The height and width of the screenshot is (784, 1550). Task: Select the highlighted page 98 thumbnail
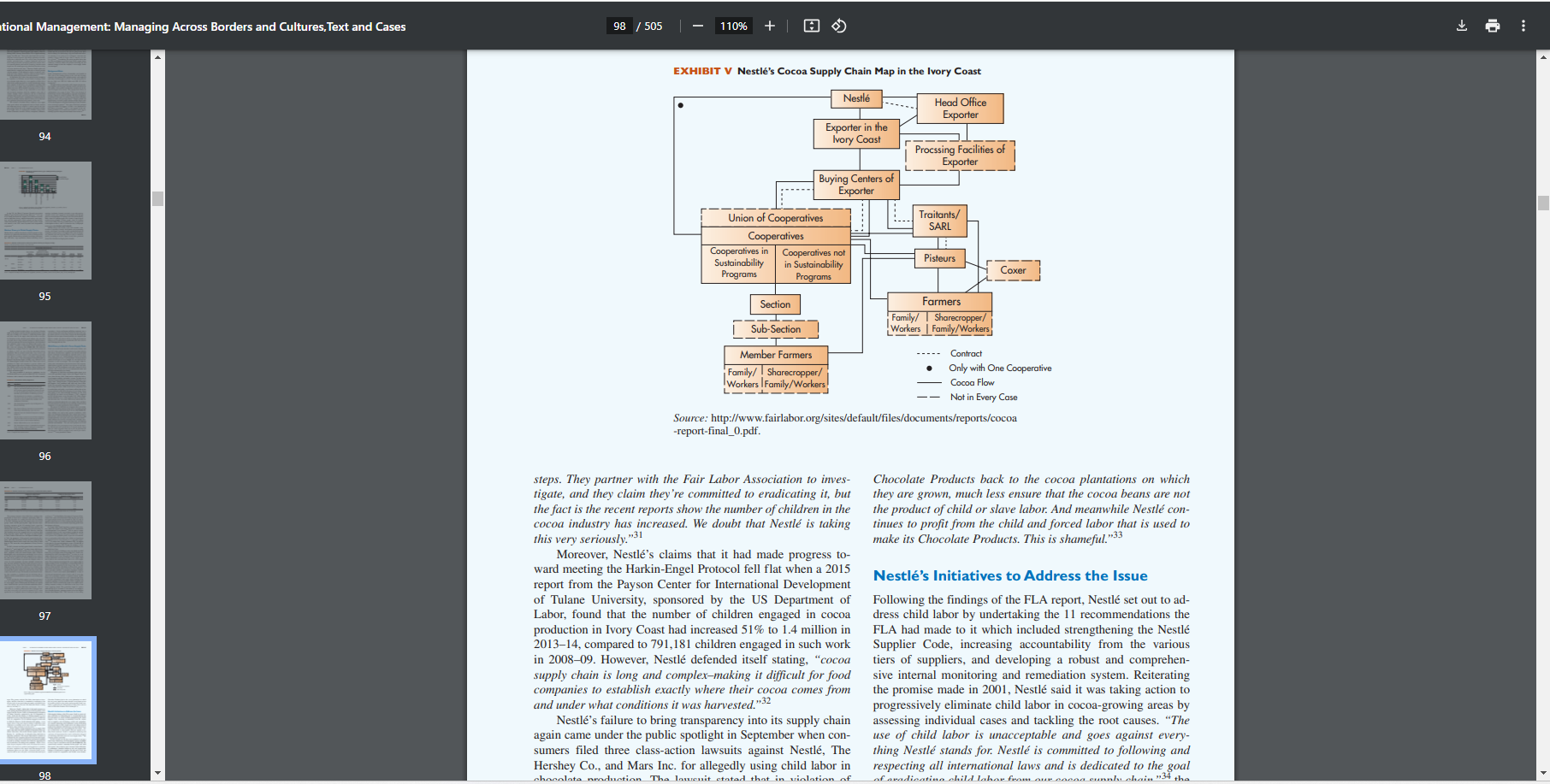coord(47,699)
